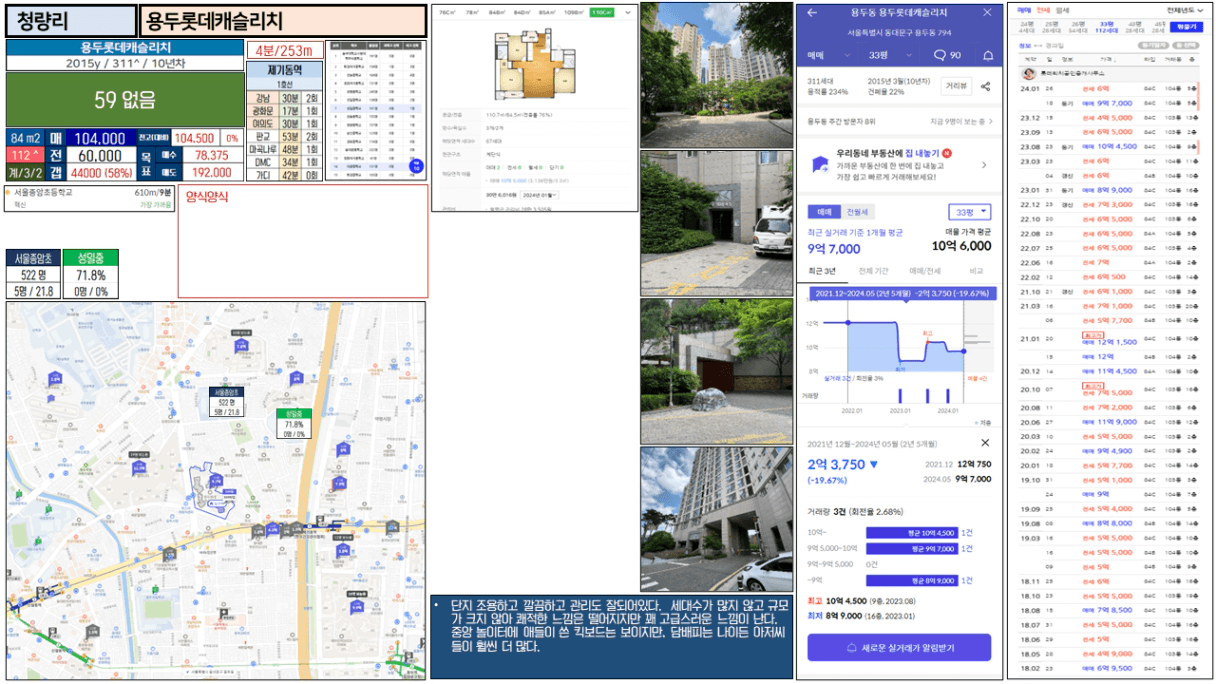The image size is (1216, 684).
Task: Open the comments bubble showing 90
Action: pos(946,55)
